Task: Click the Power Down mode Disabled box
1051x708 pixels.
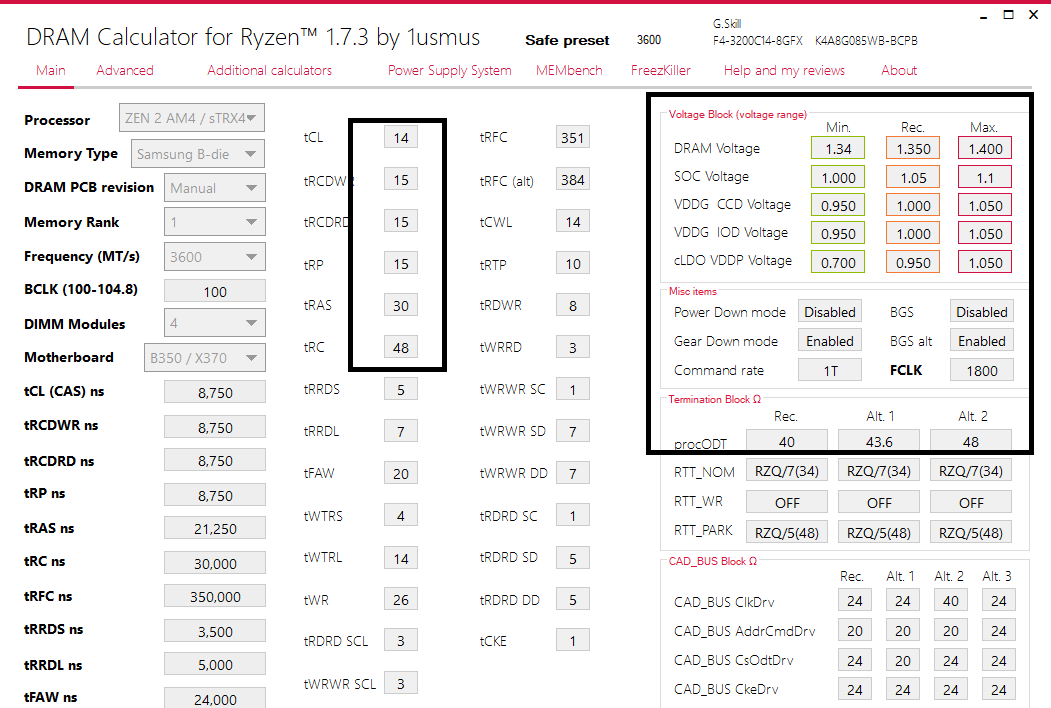Action: tap(830, 312)
